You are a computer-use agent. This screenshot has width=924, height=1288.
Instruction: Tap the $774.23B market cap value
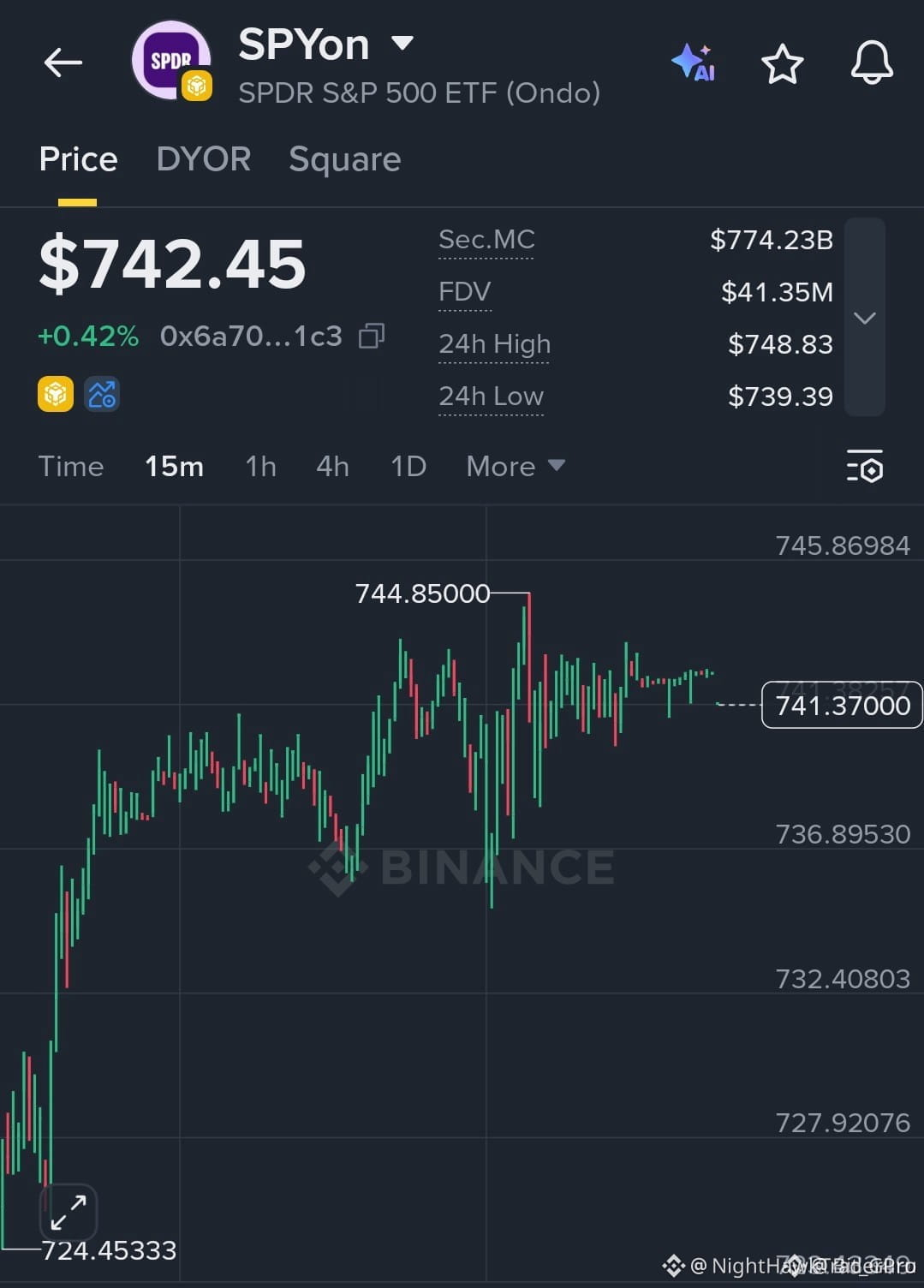(772, 240)
